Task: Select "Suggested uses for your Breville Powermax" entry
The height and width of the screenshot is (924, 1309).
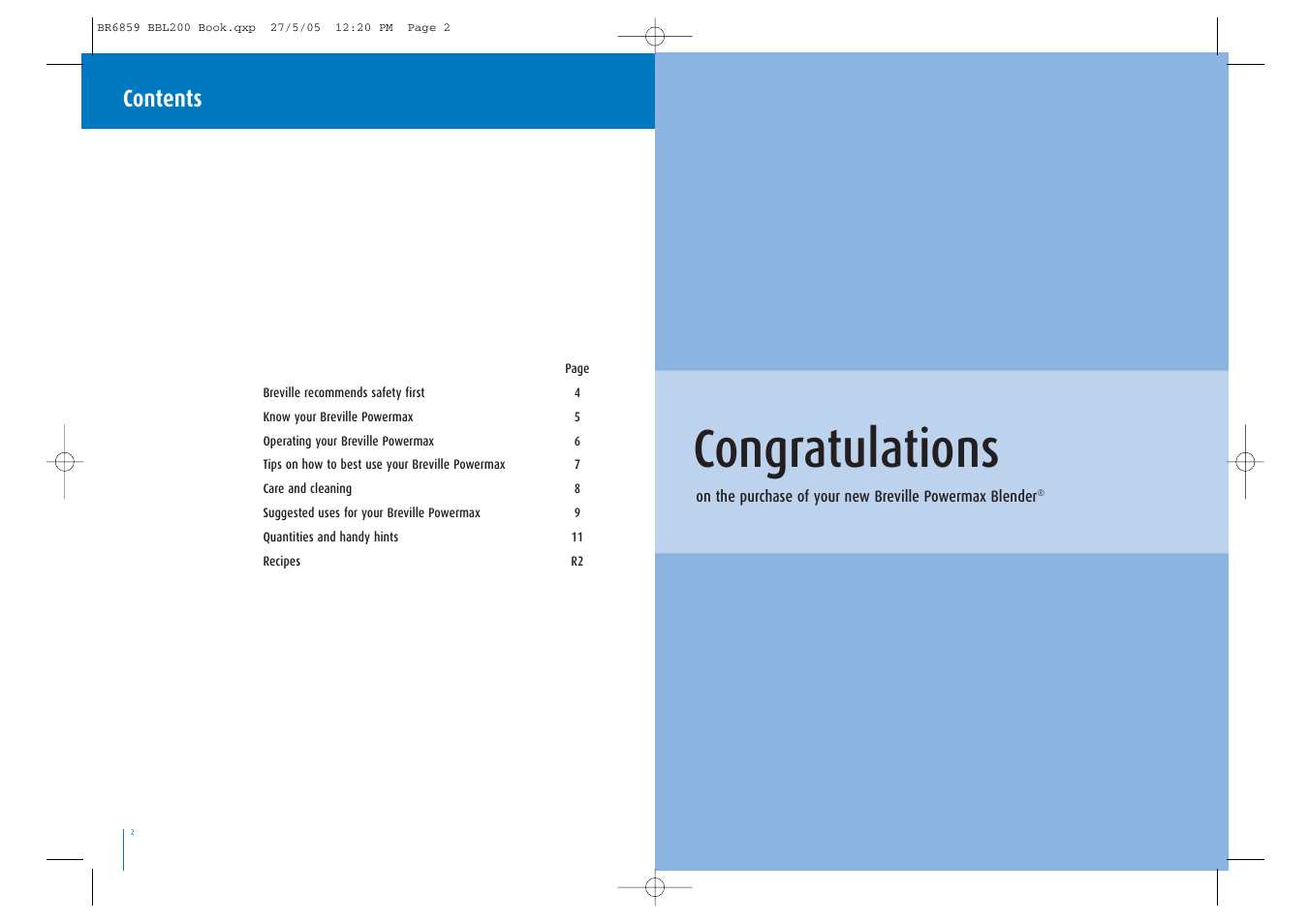Action: [x=372, y=513]
